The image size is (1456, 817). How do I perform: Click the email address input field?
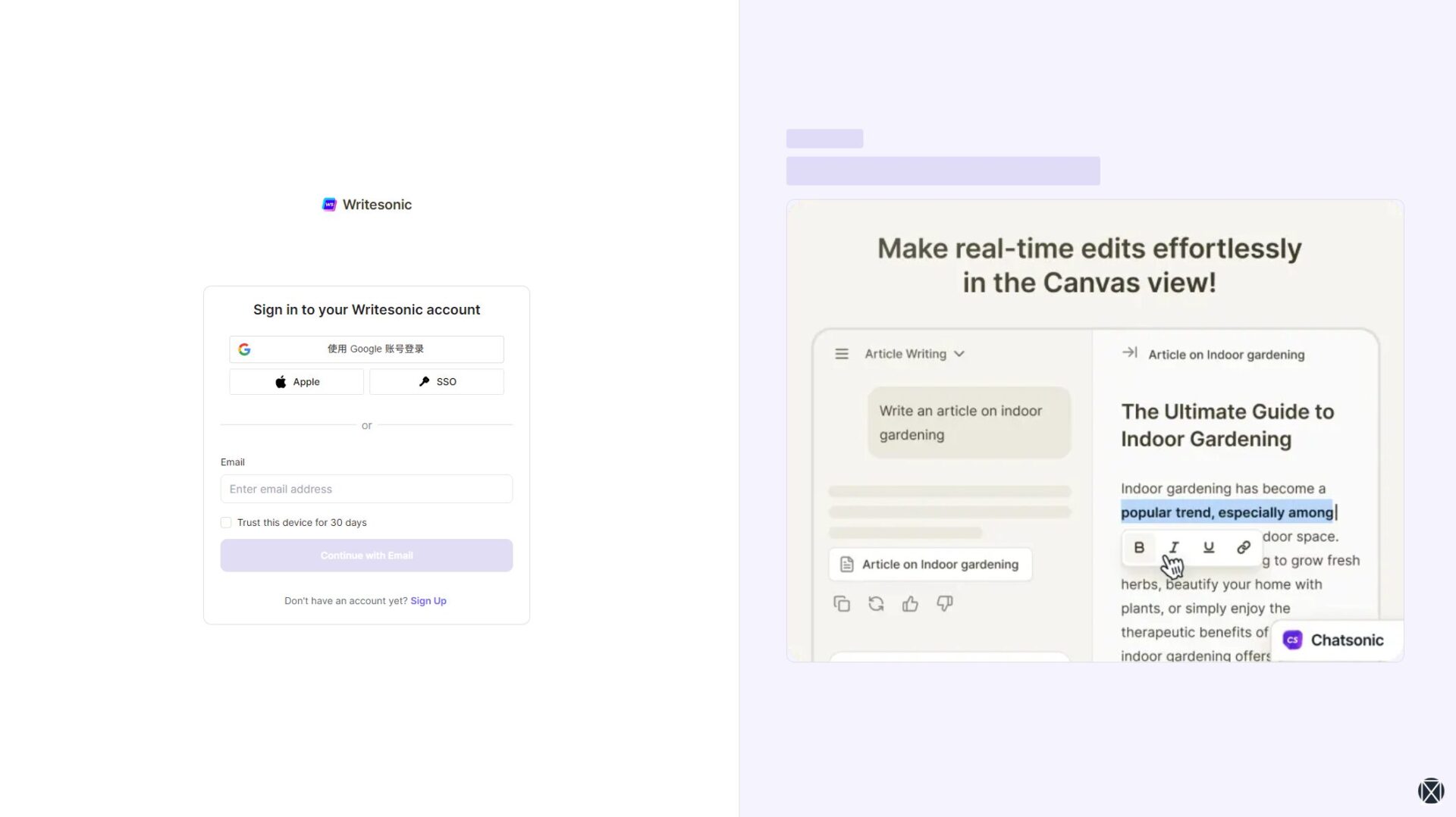pyautogui.click(x=366, y=489)
